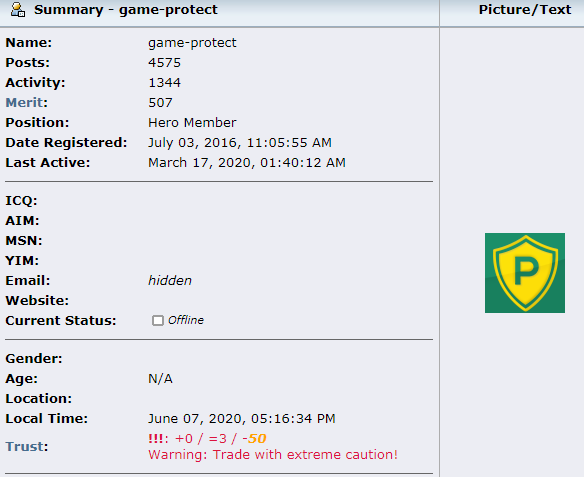
Task: Click the Offline status indicator box
Action: tap(158, 320)
